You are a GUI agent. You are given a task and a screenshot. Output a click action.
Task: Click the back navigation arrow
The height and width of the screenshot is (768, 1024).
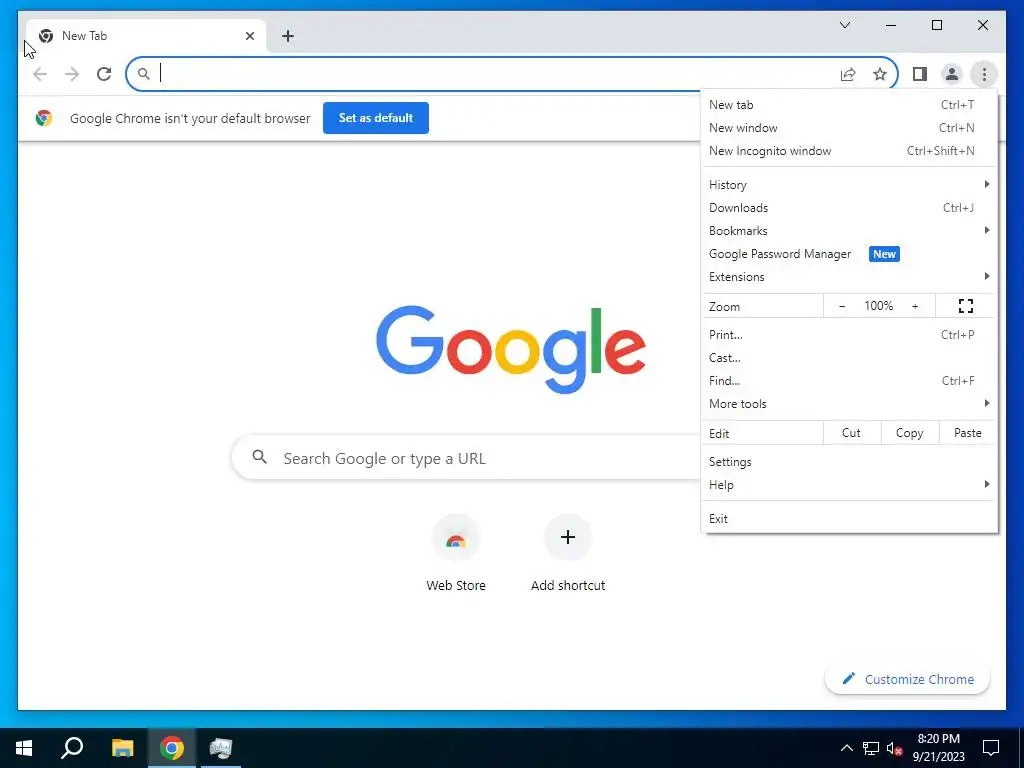(x=40, y=74)
